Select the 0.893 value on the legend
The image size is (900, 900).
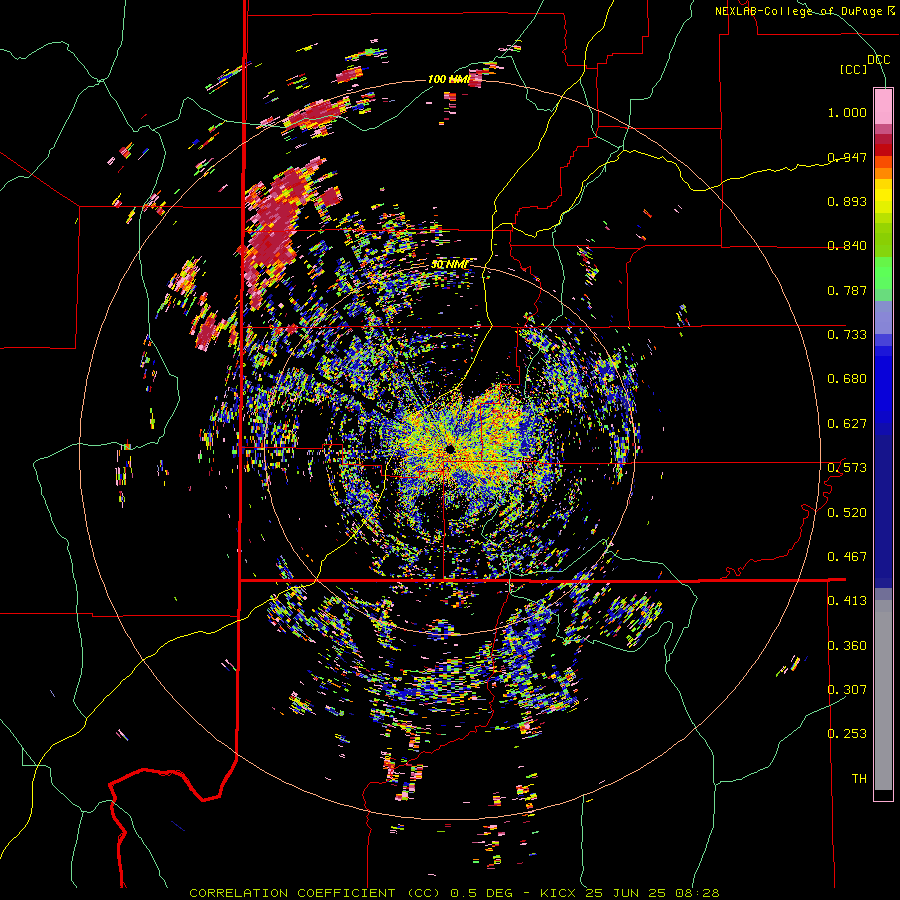pos(847,201)
